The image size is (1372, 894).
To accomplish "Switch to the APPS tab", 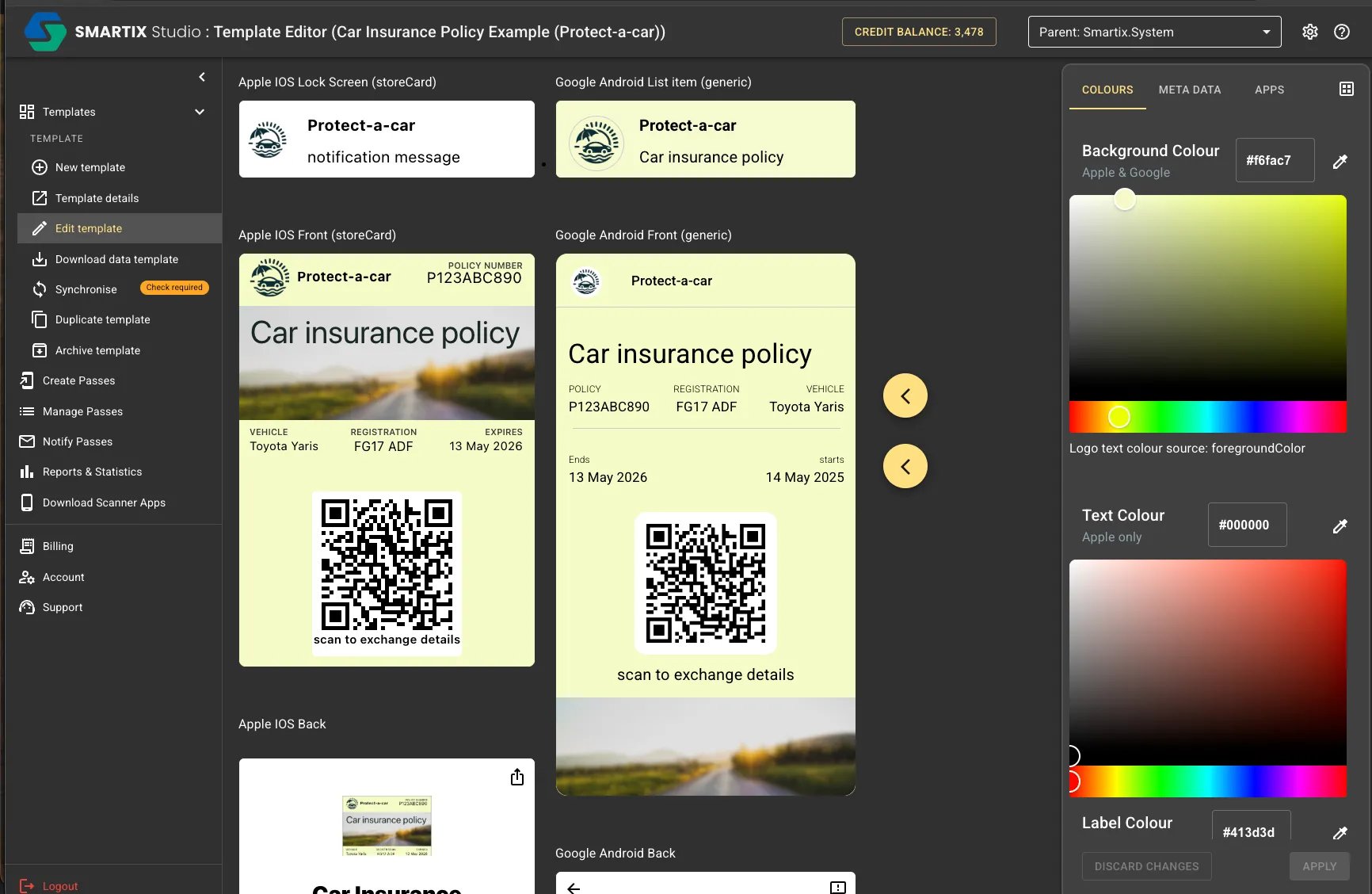I will click(x=1270, y=90).
